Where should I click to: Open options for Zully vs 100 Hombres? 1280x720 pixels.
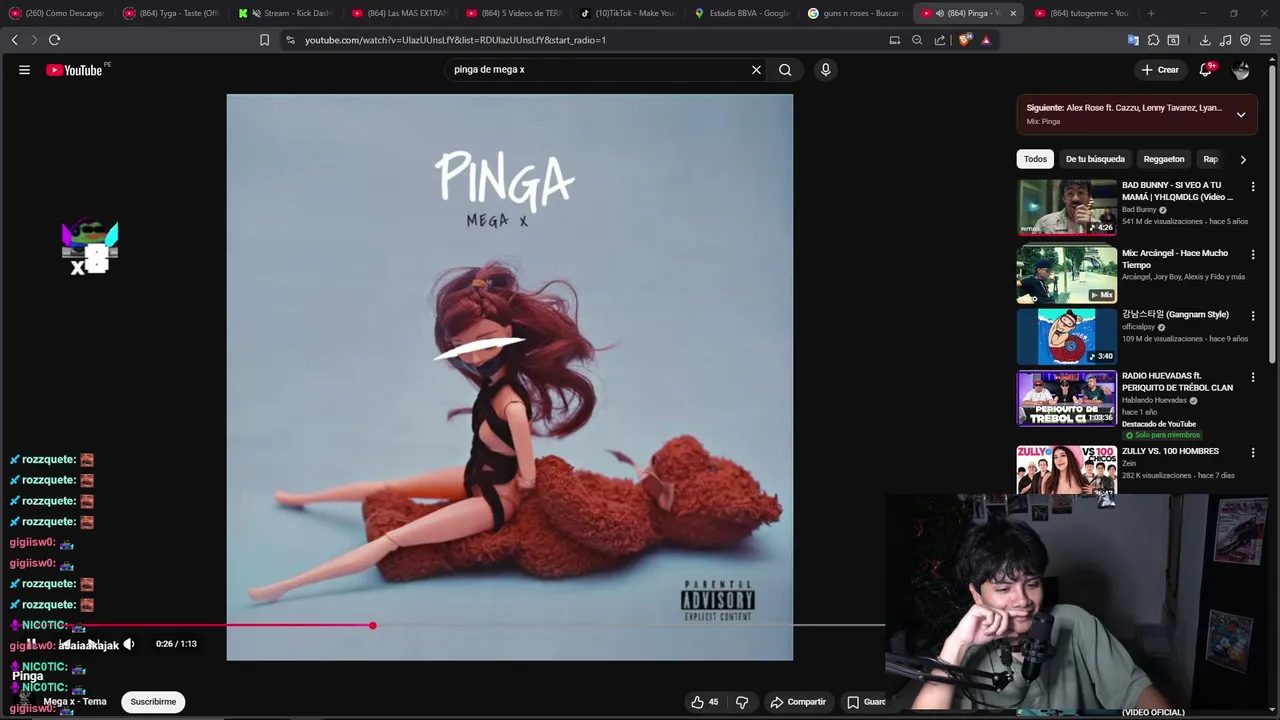tap(1253, 452)
